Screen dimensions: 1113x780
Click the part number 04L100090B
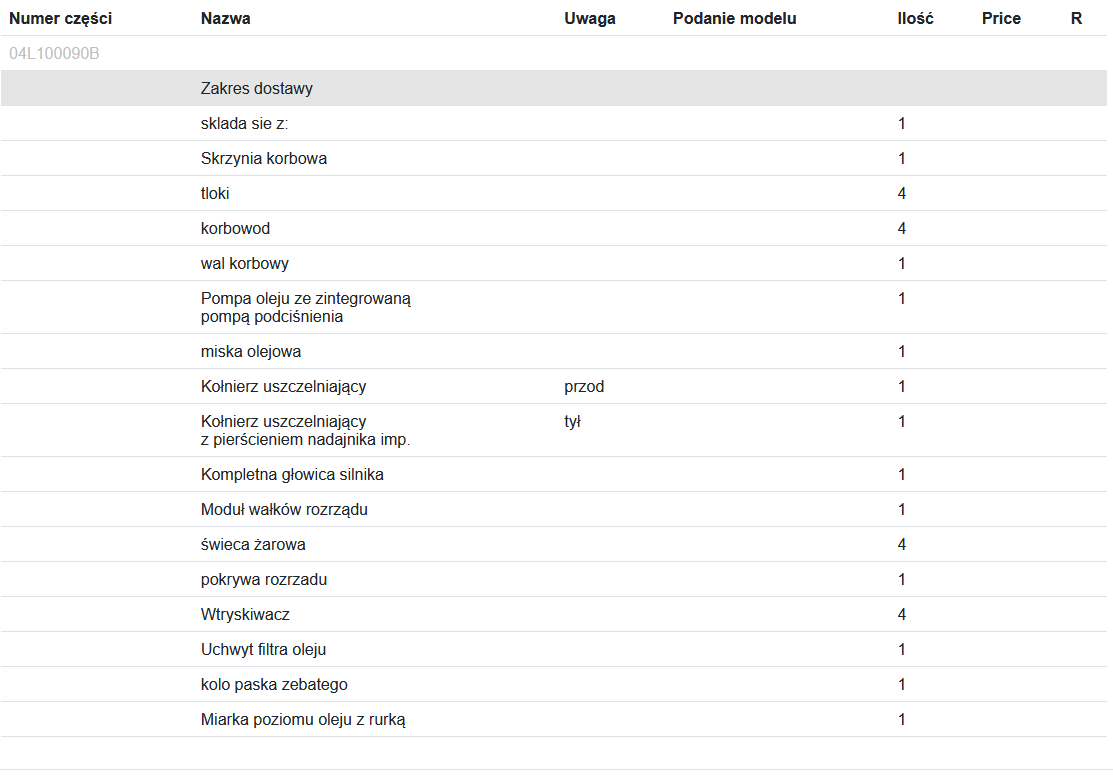coord(54,54)
